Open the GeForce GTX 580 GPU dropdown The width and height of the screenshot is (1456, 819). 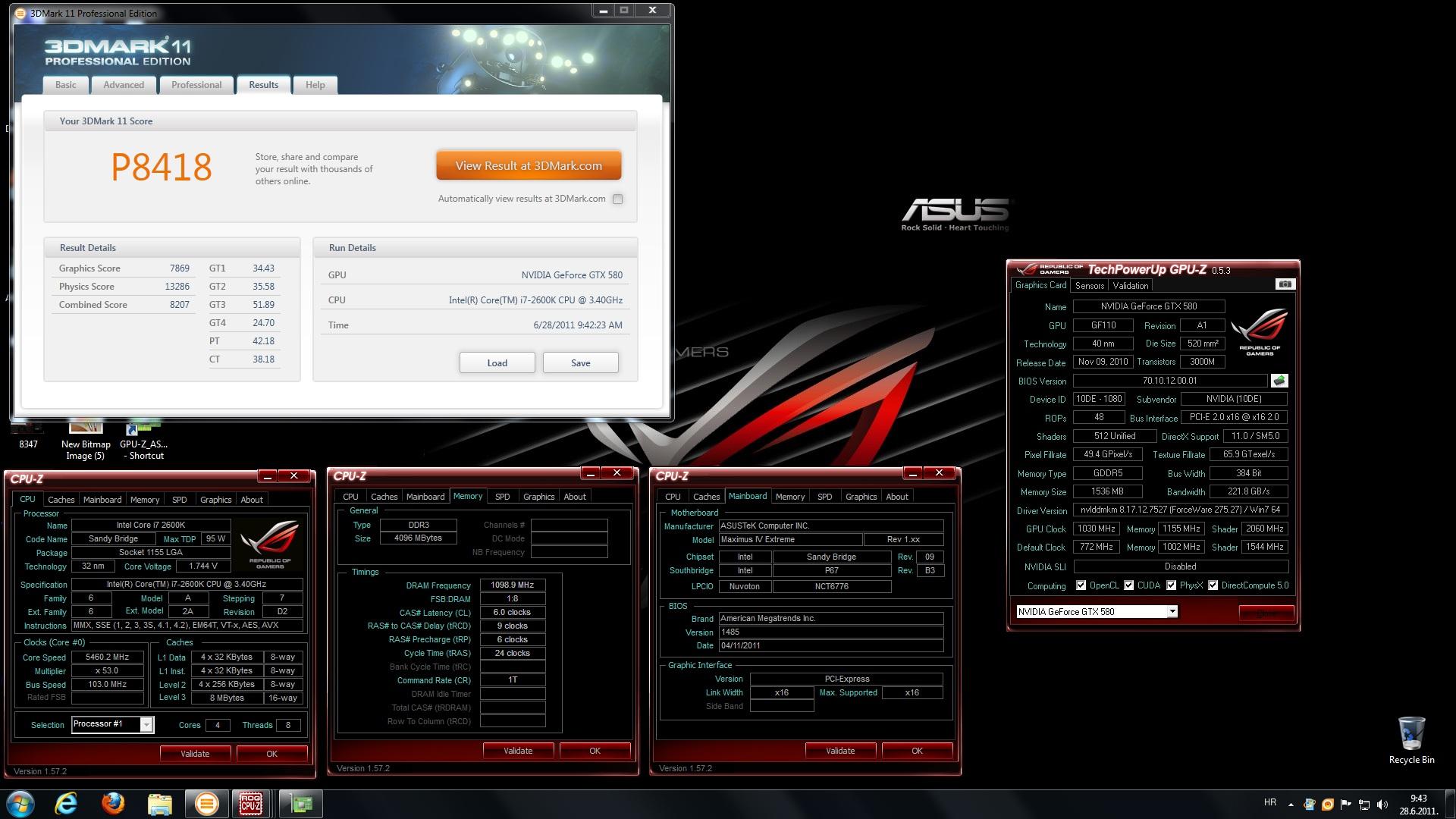[x=1097, y=611]
